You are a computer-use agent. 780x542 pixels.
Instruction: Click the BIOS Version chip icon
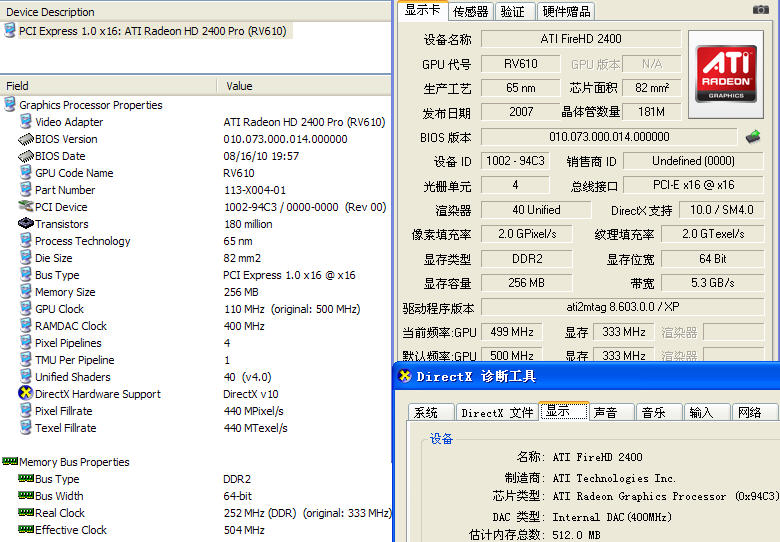pos(25,139)
